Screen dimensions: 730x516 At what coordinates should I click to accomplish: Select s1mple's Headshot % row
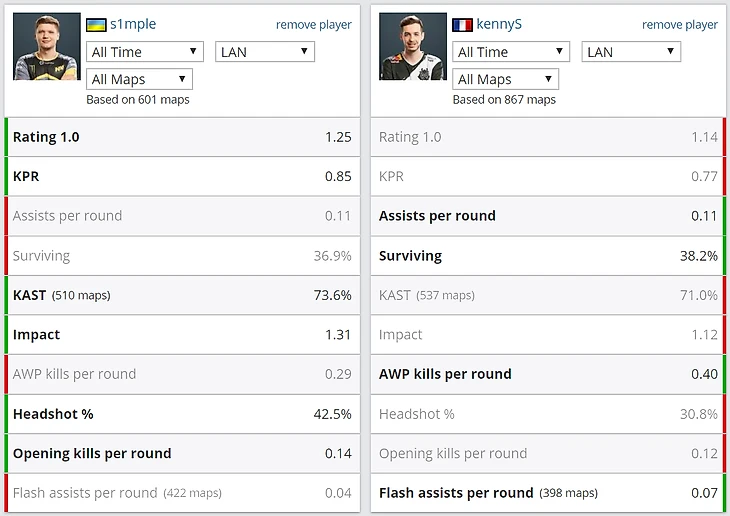pos(182,414)
